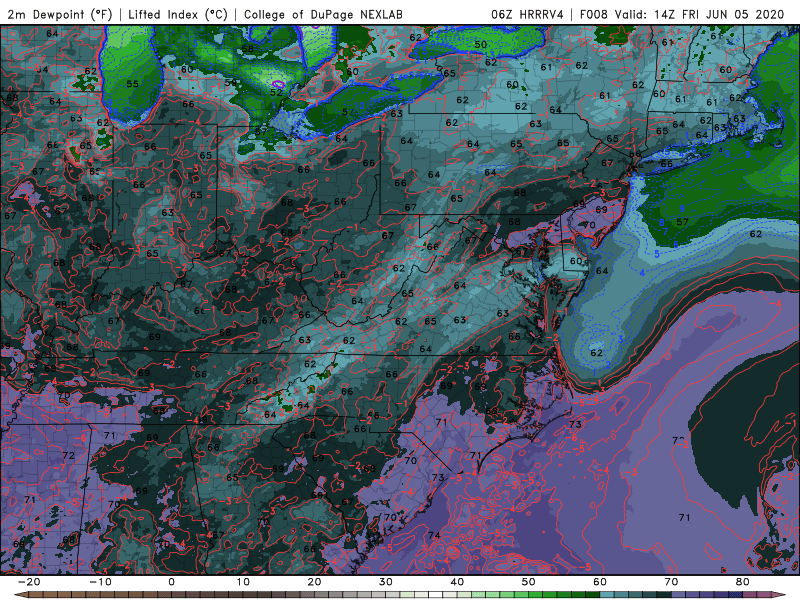The image size is (800, 600).
Task: Click the 50 dewpoint value over Lake Ontario
Action: (480, 44)
